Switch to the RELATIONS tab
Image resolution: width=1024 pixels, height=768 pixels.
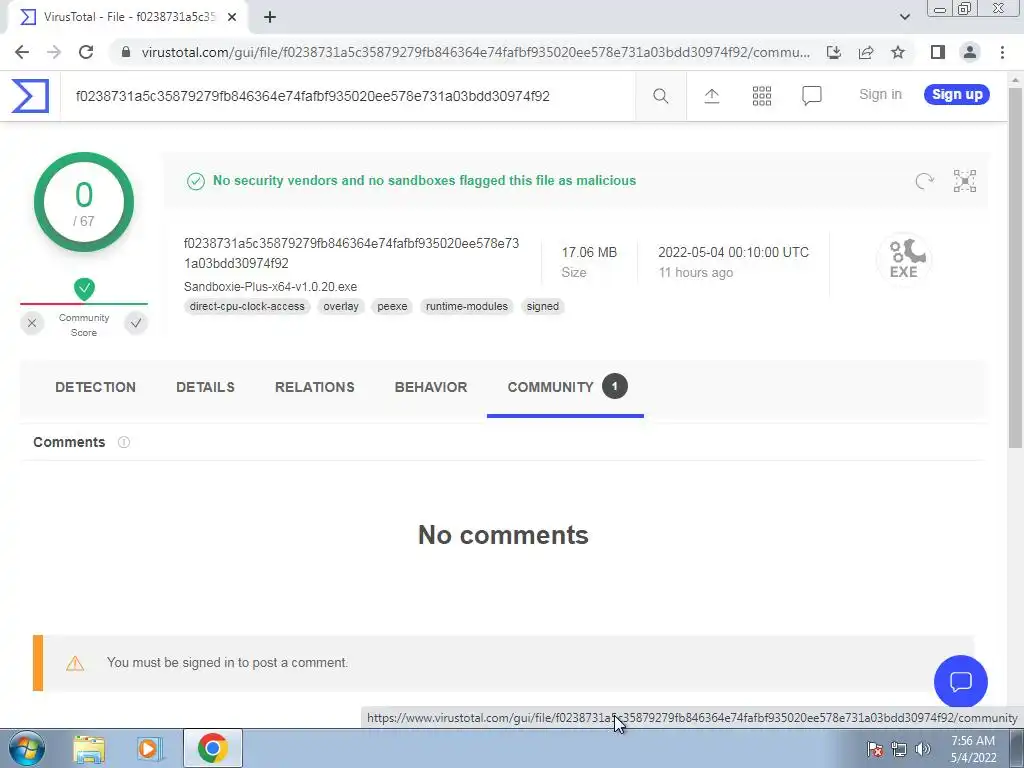coord(315,387)
